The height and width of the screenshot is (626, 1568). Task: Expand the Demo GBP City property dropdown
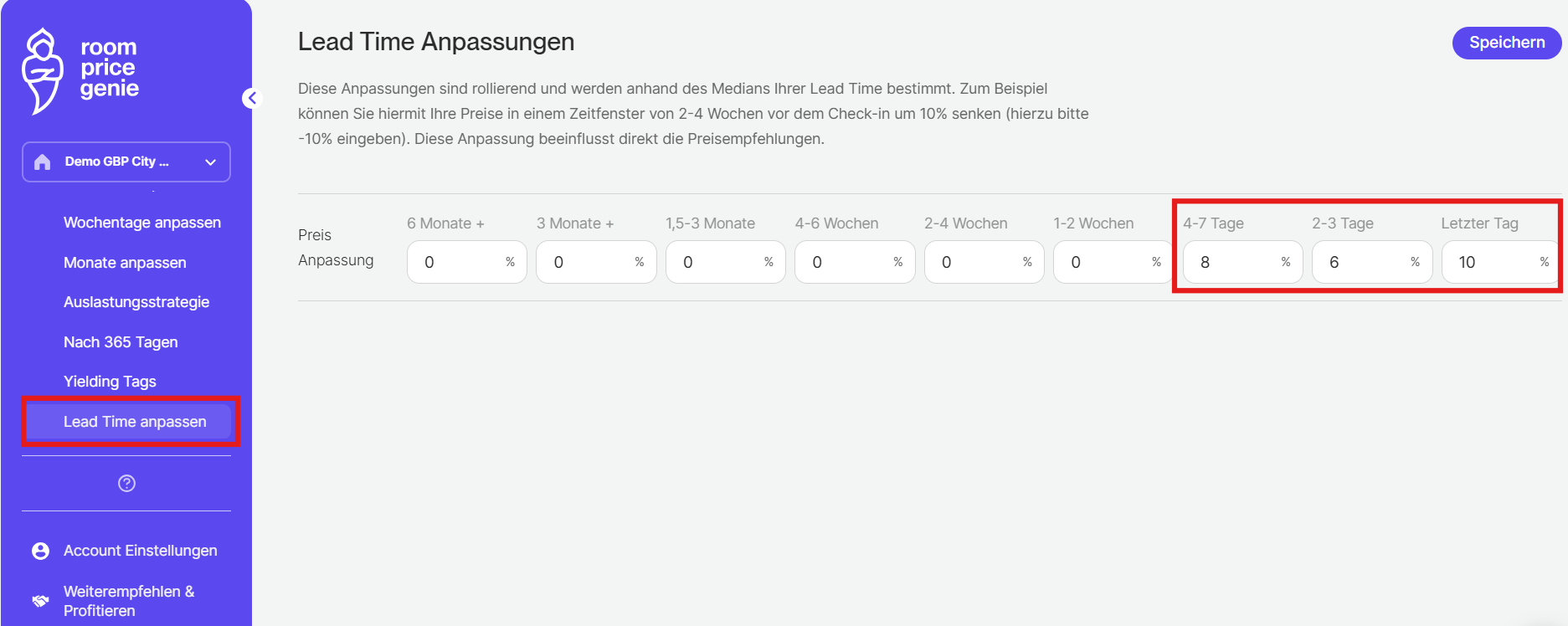pyautogui.click(x=210, y=162)
